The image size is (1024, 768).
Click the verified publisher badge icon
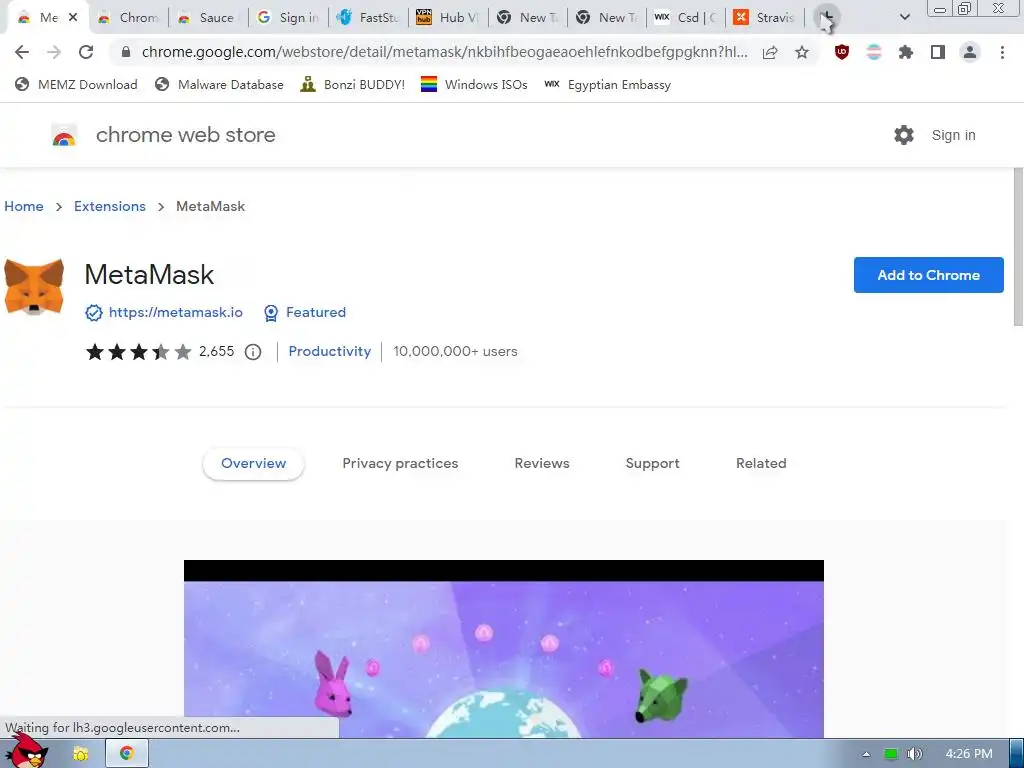click(93, 313)
